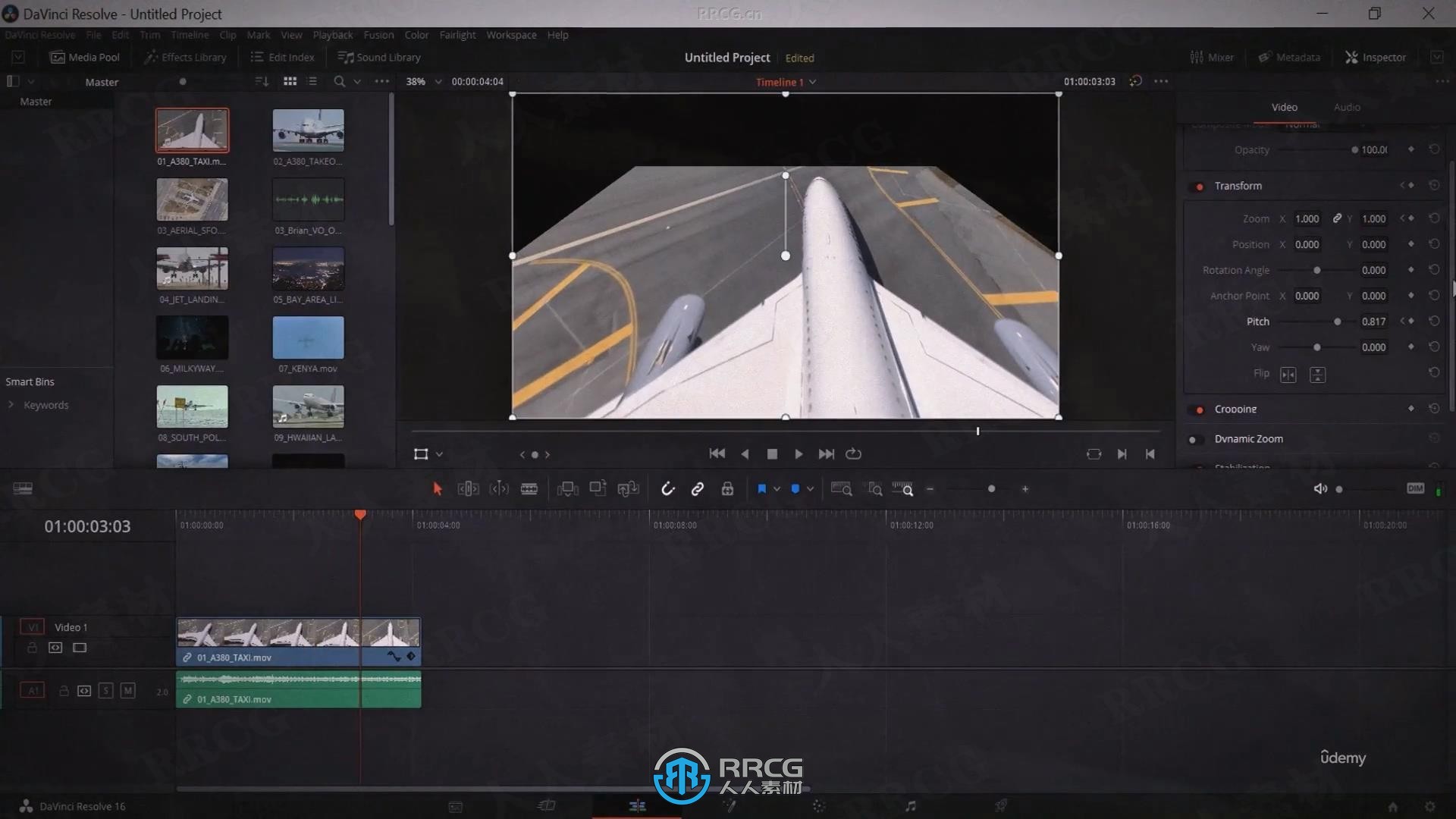Open the Effects Library panel

pos(186,57)
